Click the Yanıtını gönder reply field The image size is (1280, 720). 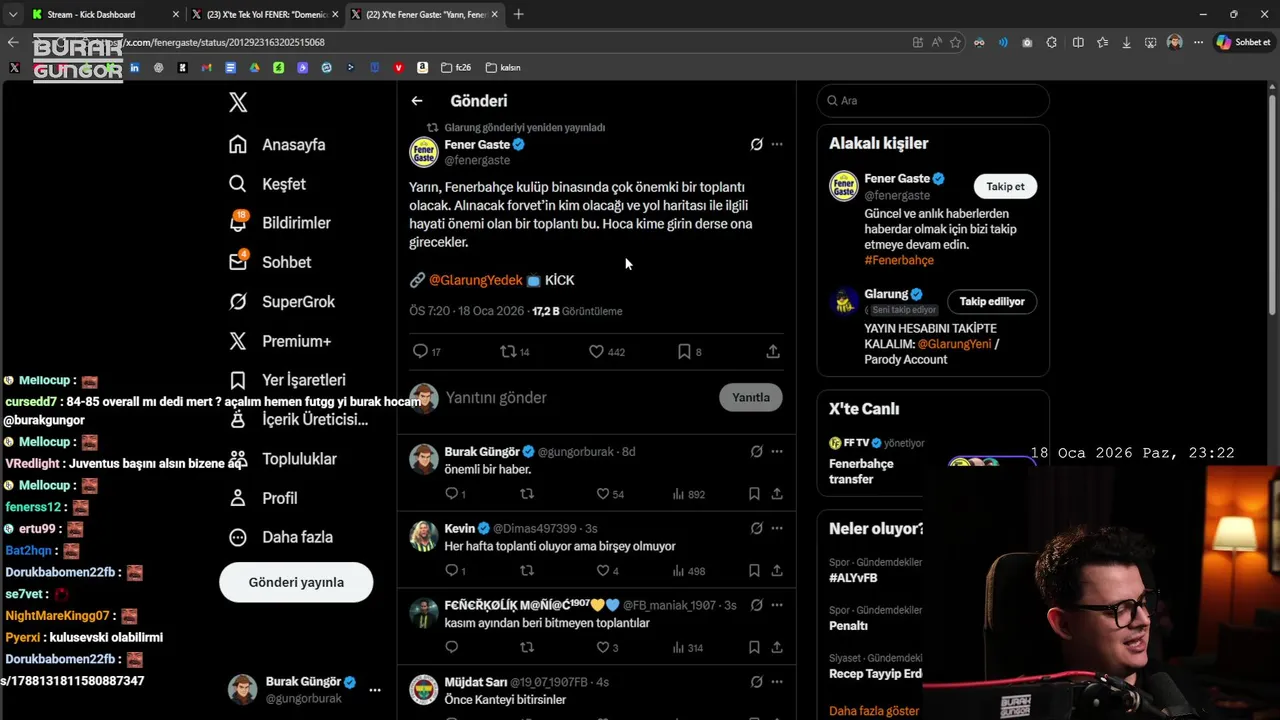576,397
